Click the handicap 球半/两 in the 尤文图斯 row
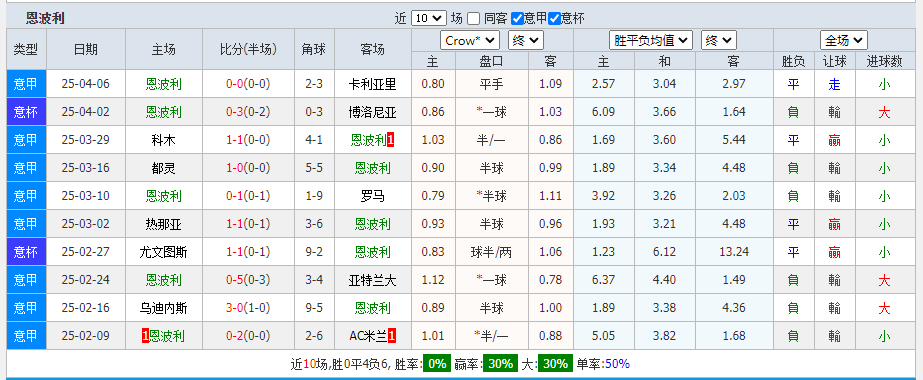The width and height of the screenshot is (923, 380). click(x=492, y=252)
